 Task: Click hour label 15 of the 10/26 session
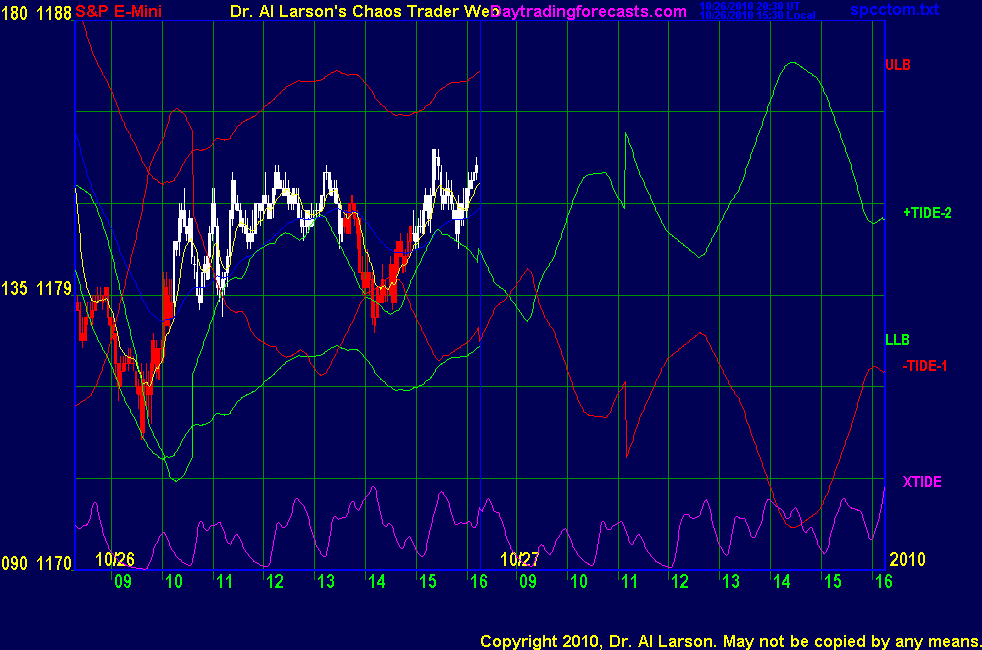pyautogui.click(x=428, y=582)
